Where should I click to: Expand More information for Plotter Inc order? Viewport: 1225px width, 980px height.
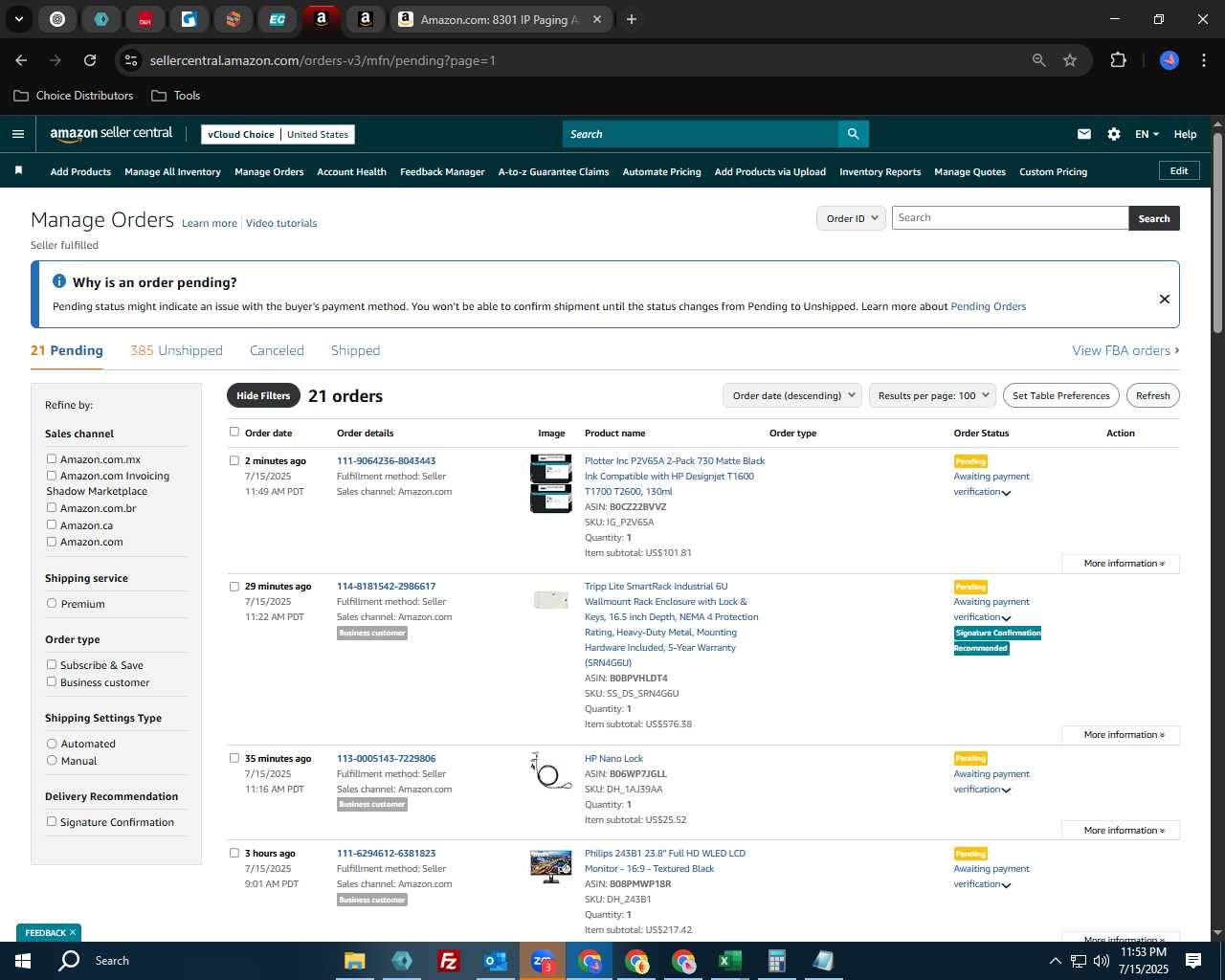coord(1121,564)
